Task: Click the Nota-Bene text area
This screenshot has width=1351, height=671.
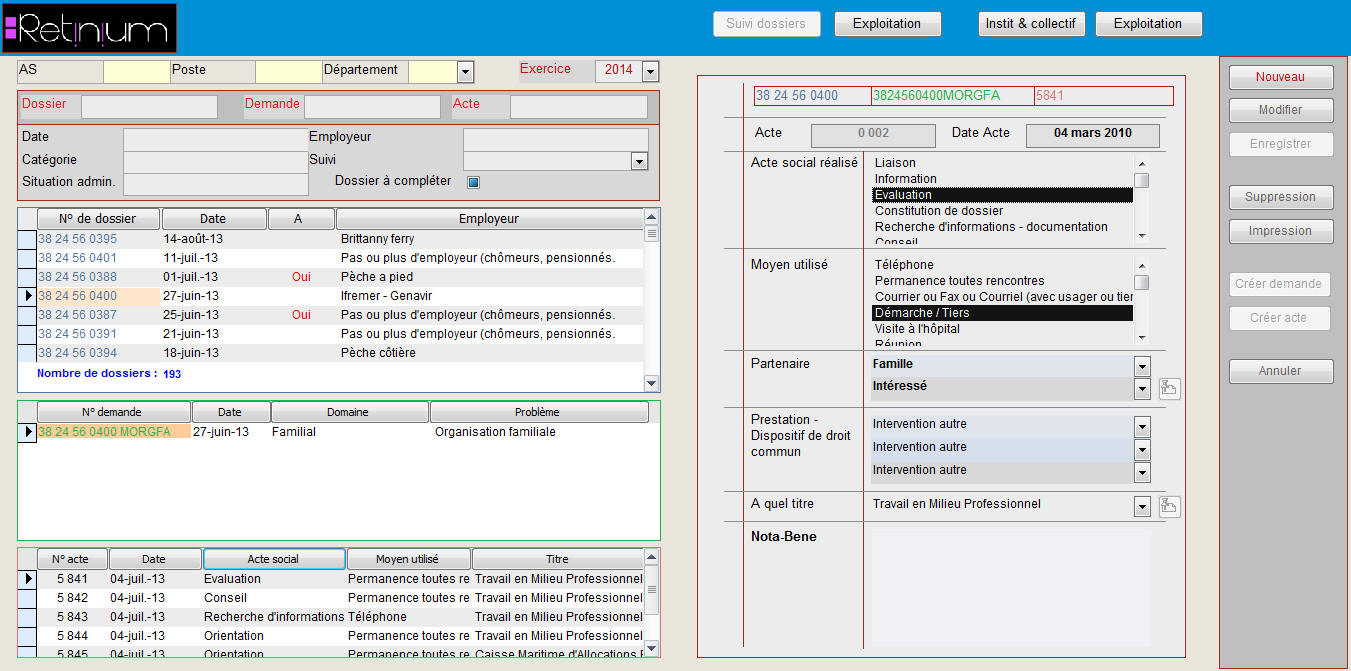Action: (1011, 586)
